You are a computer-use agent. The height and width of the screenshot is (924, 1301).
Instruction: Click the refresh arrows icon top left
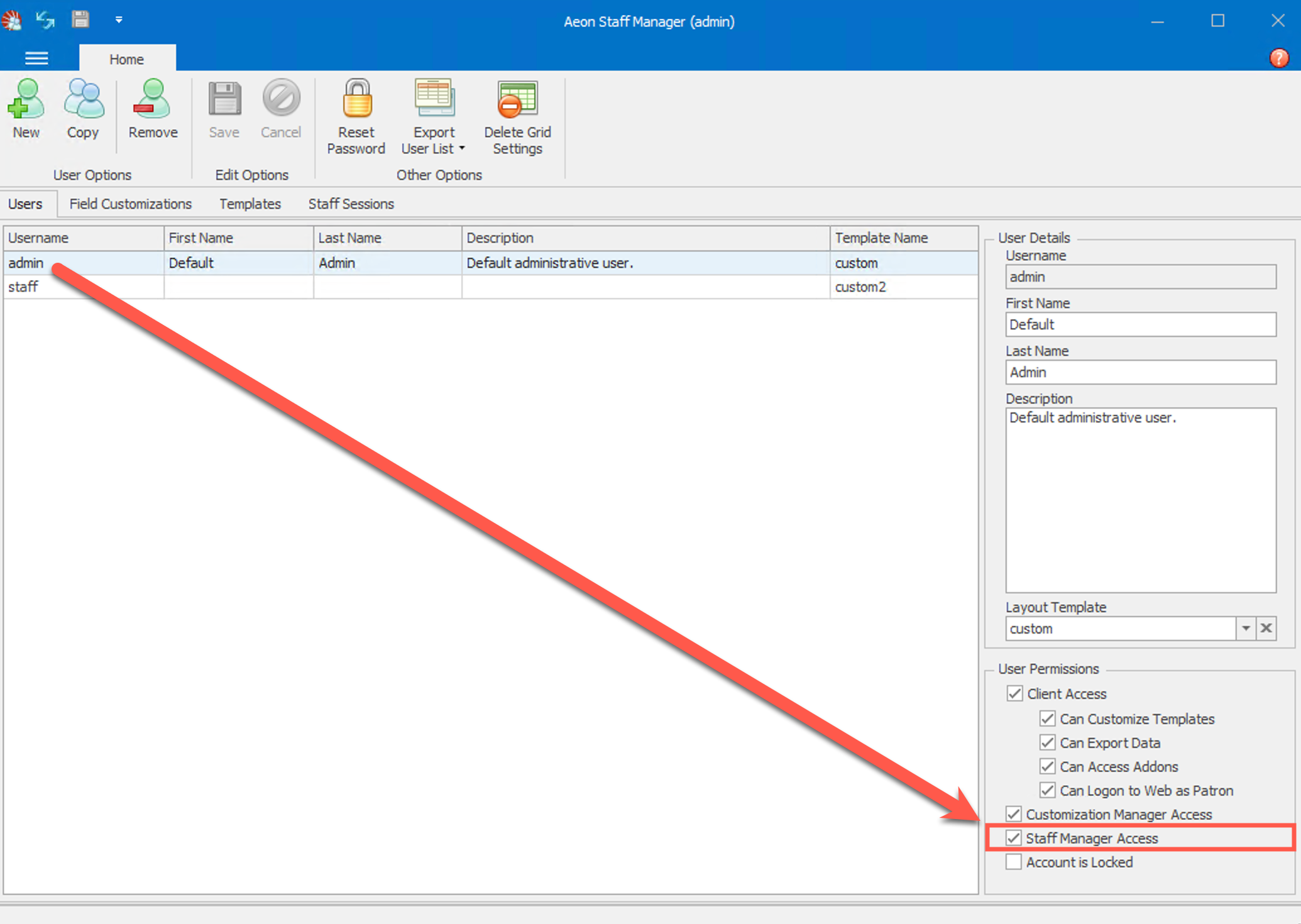point(45,19)
